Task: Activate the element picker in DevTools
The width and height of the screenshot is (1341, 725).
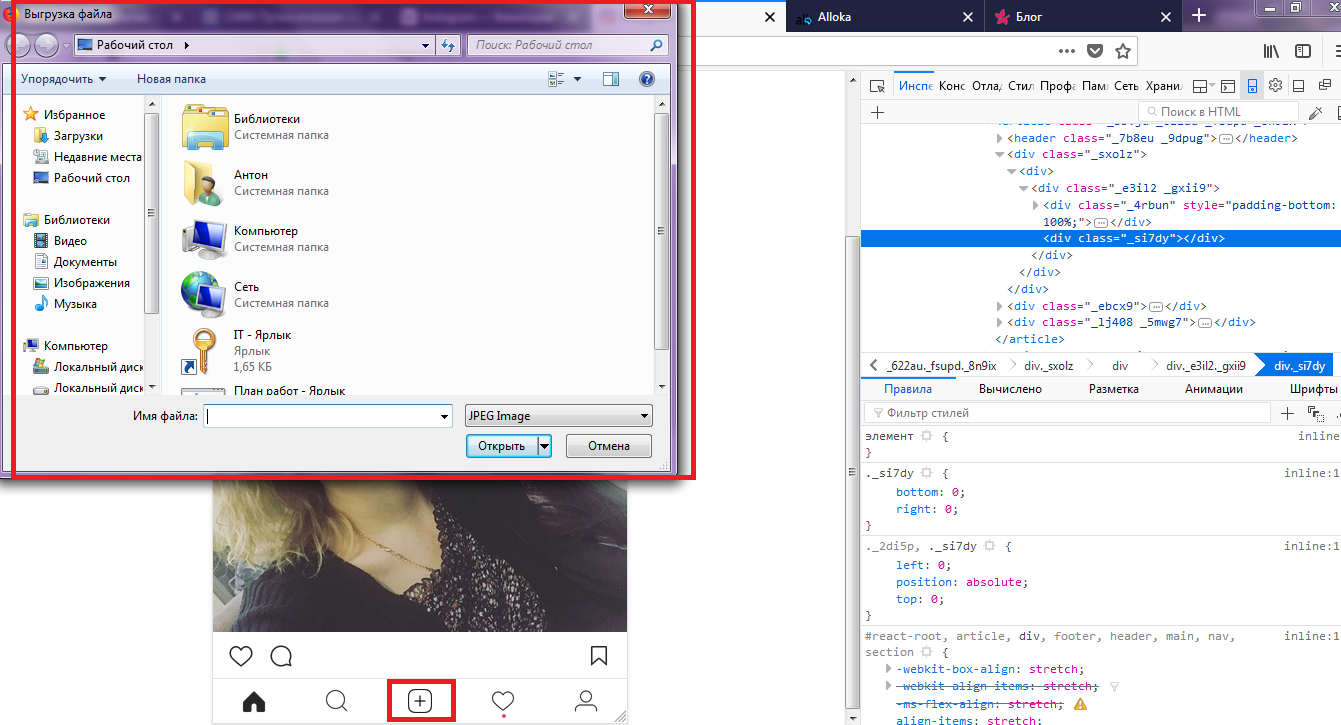Action: [x=877, y=86]
